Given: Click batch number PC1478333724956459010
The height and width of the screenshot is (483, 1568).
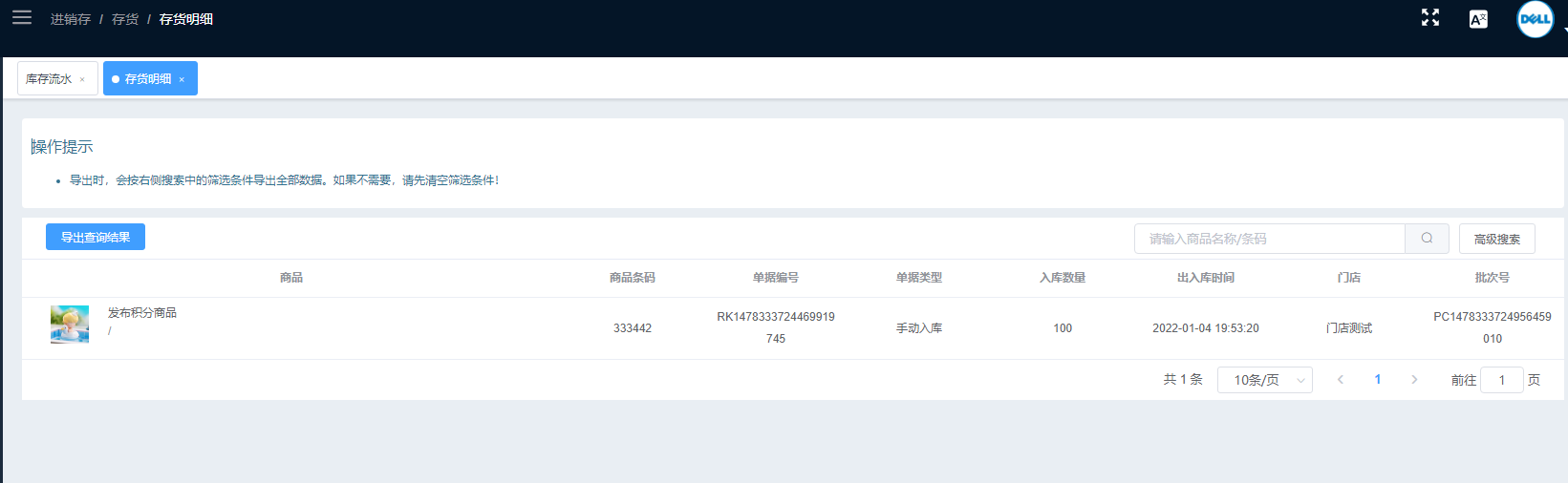Looking at the screenshot, I should (1493, 327).
